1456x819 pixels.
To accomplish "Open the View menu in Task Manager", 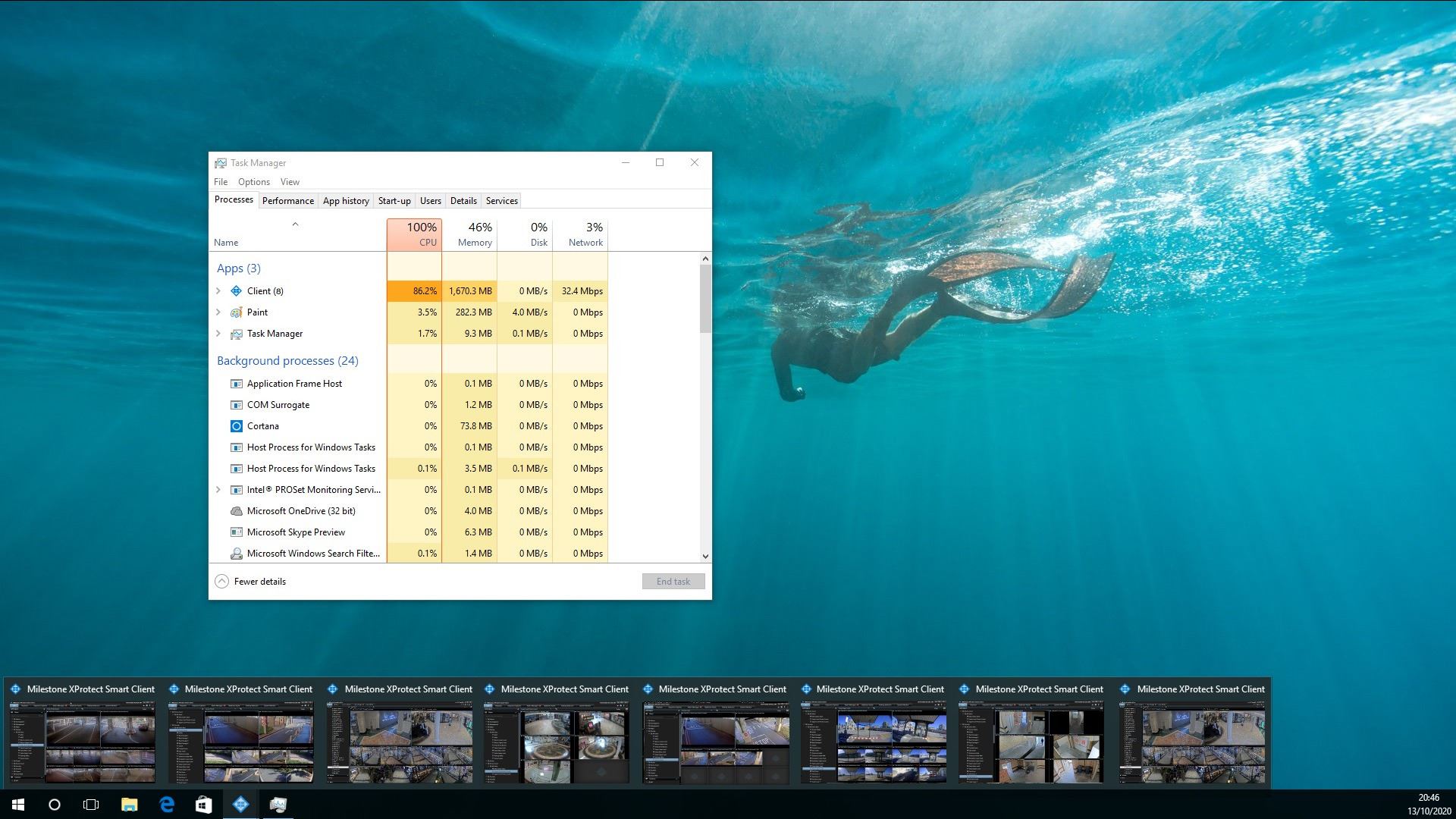I will coord(288,181).
